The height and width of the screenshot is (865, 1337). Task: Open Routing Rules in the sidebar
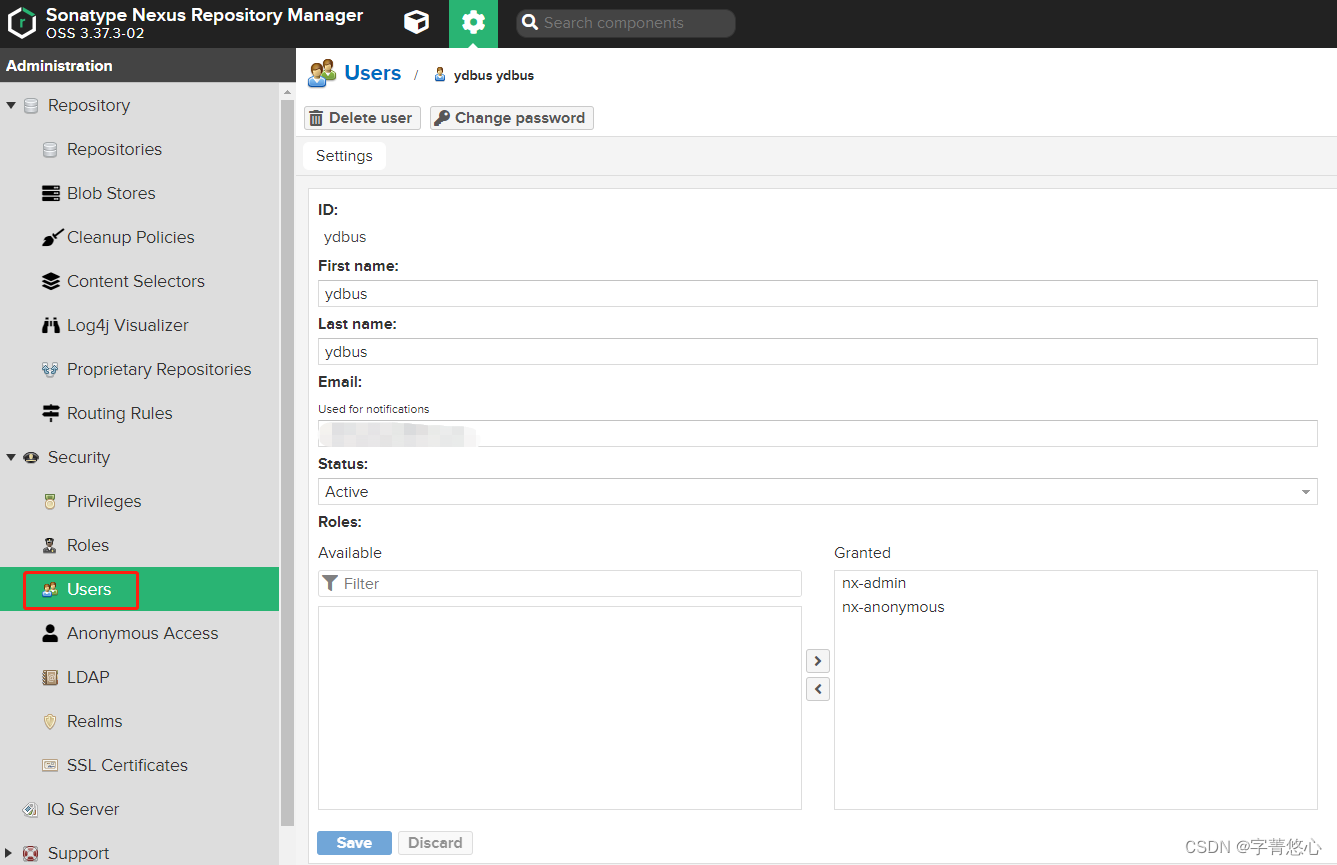click(119, 414)
